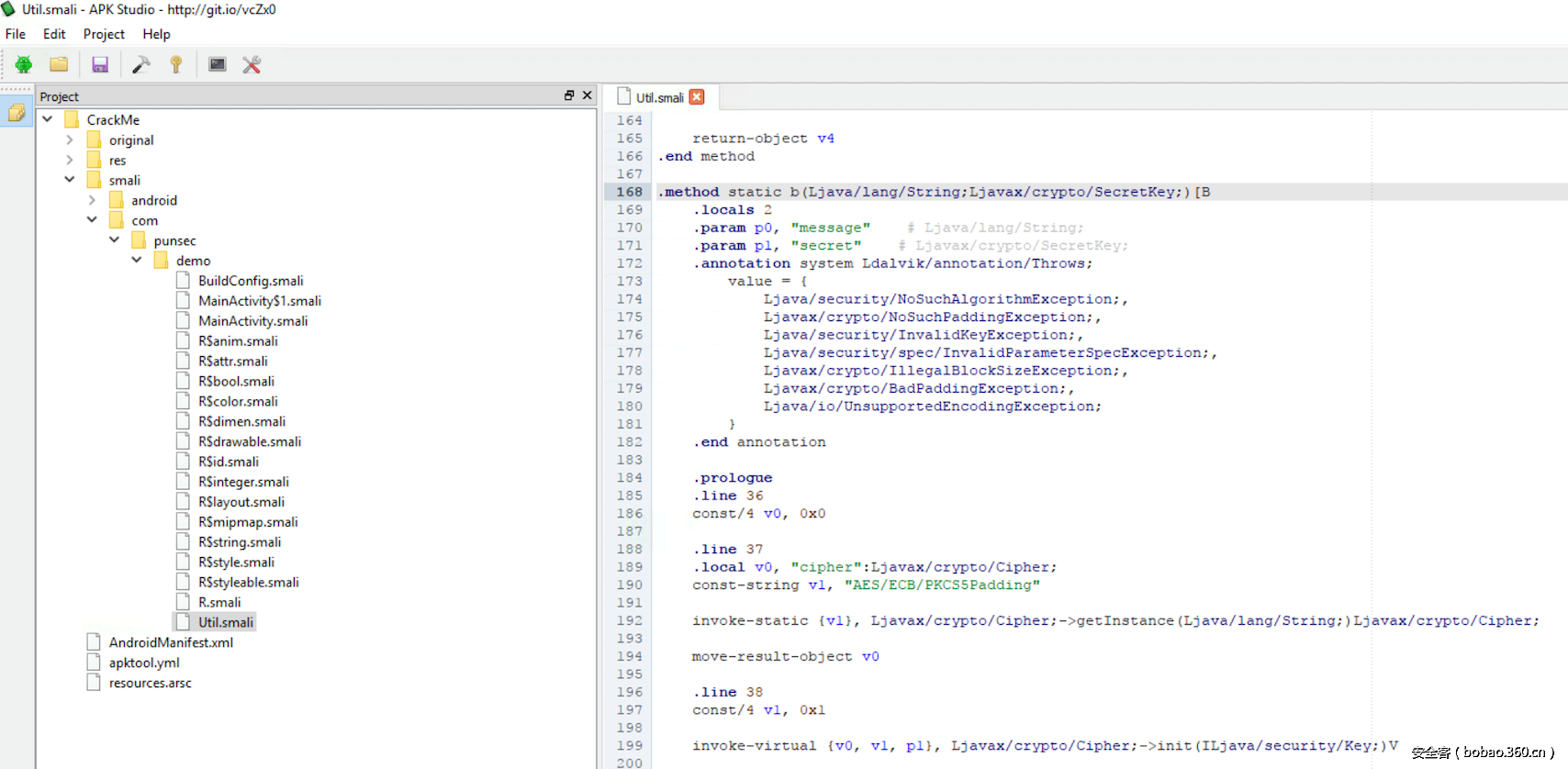Build the project with the hammer icon
The height and width of the screenshot is (769, 1568).
tap(141, 64)
